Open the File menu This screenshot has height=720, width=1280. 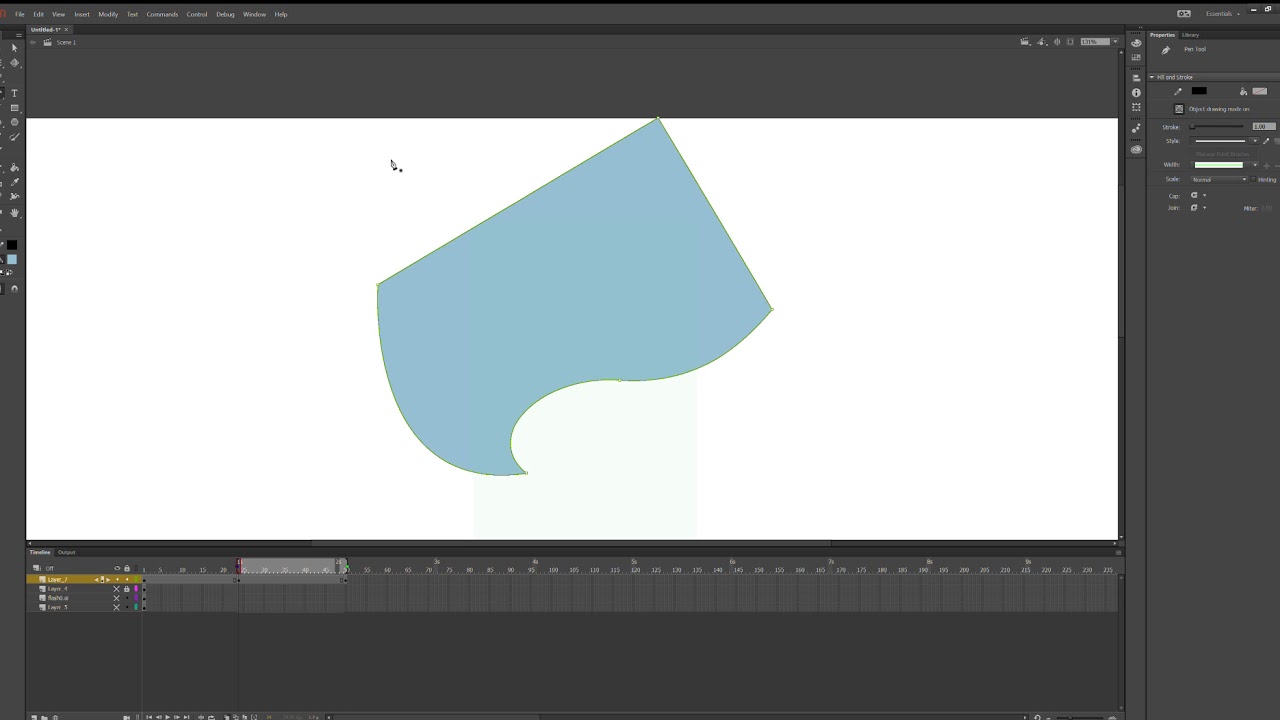[19, 14]
